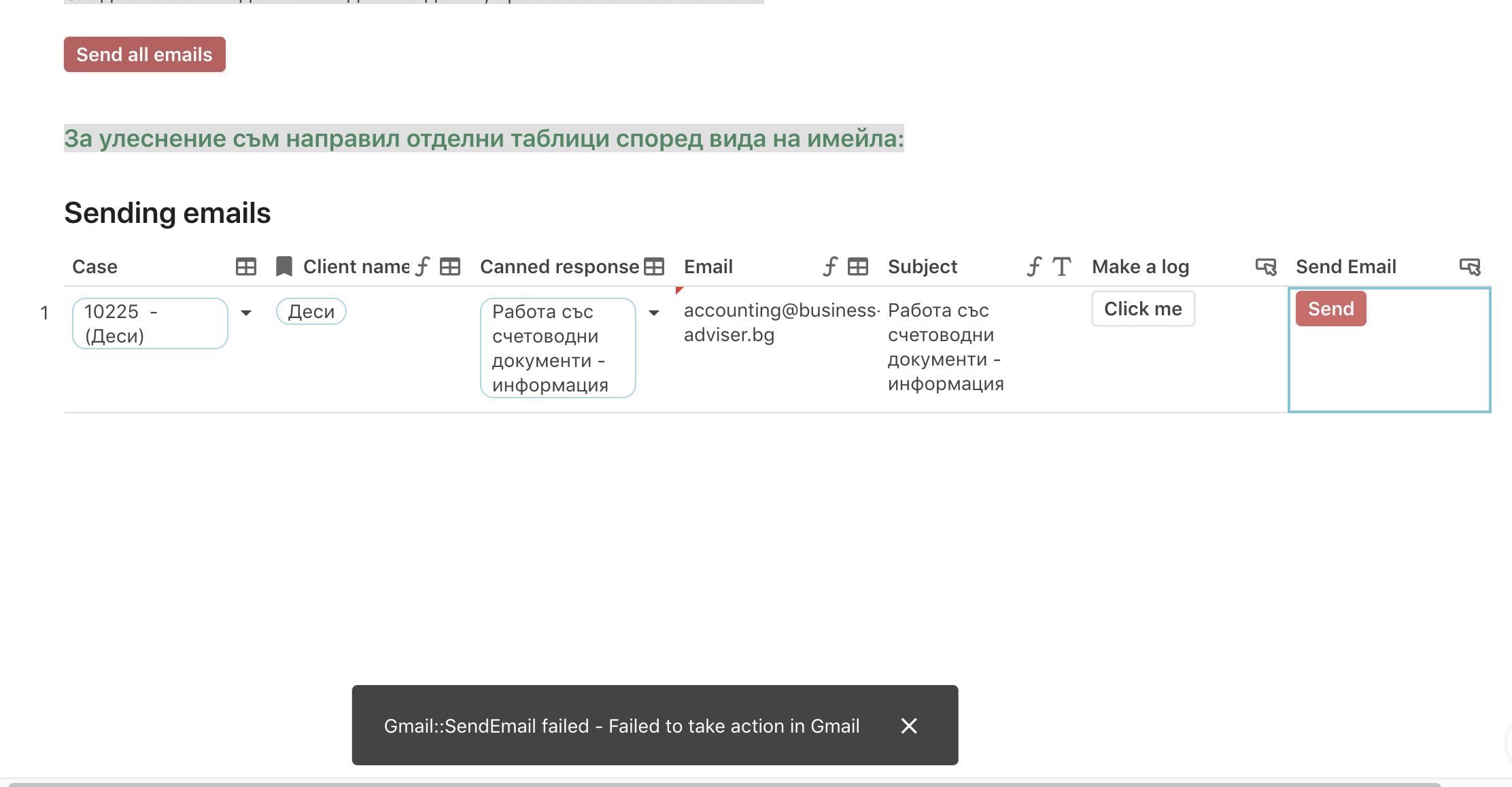Click the button type icon in Send Email header
Viewport: 1512px width, 787px height.
click(x=1469, y=266)
